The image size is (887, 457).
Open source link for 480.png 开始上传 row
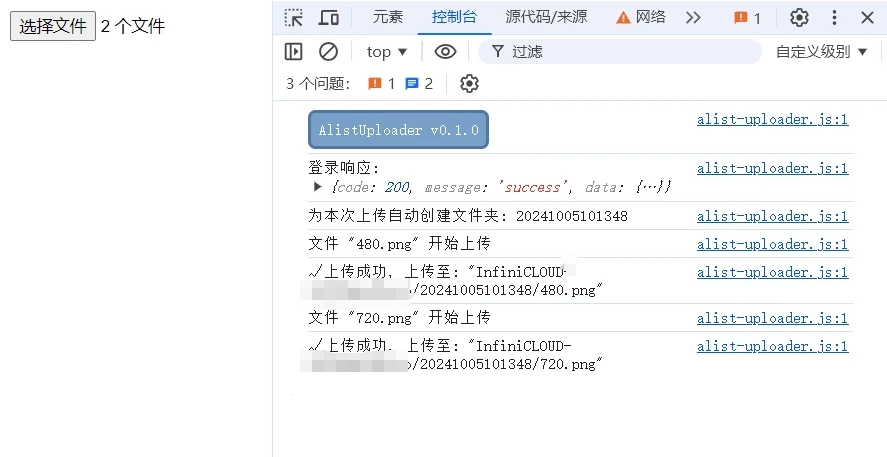click(x=772, y=244)
